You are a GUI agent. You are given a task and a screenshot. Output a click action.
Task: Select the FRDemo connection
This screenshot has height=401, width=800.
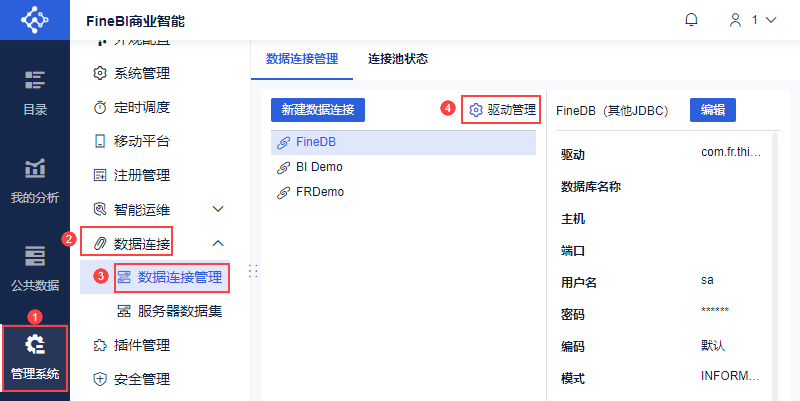pos(318,191)
